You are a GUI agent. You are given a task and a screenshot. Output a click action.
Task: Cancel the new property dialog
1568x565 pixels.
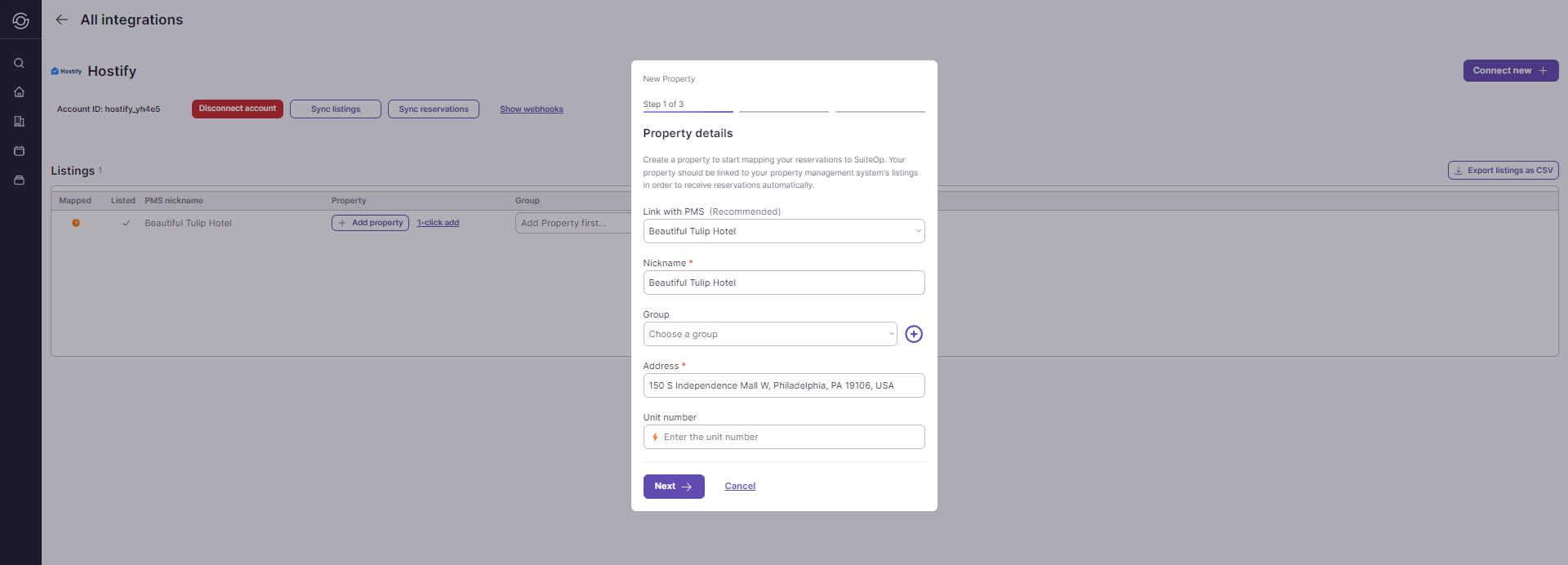[x=740, y=487]
